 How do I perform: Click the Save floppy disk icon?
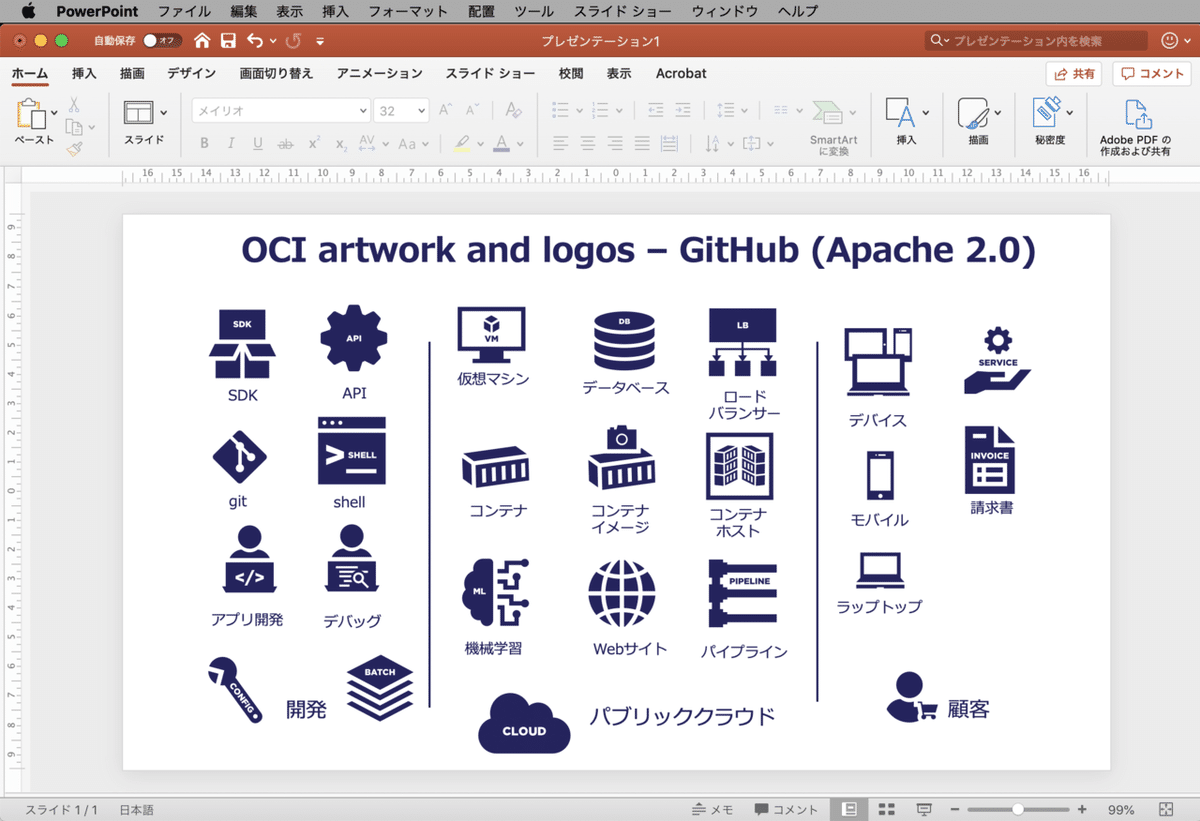228,41
